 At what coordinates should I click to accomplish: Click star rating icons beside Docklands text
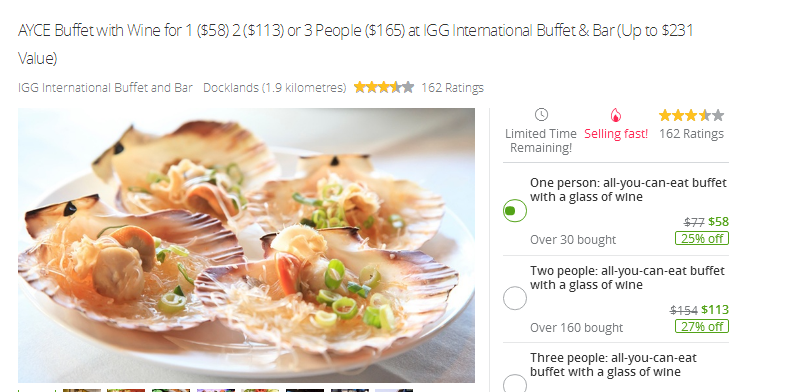coord(384,87)
